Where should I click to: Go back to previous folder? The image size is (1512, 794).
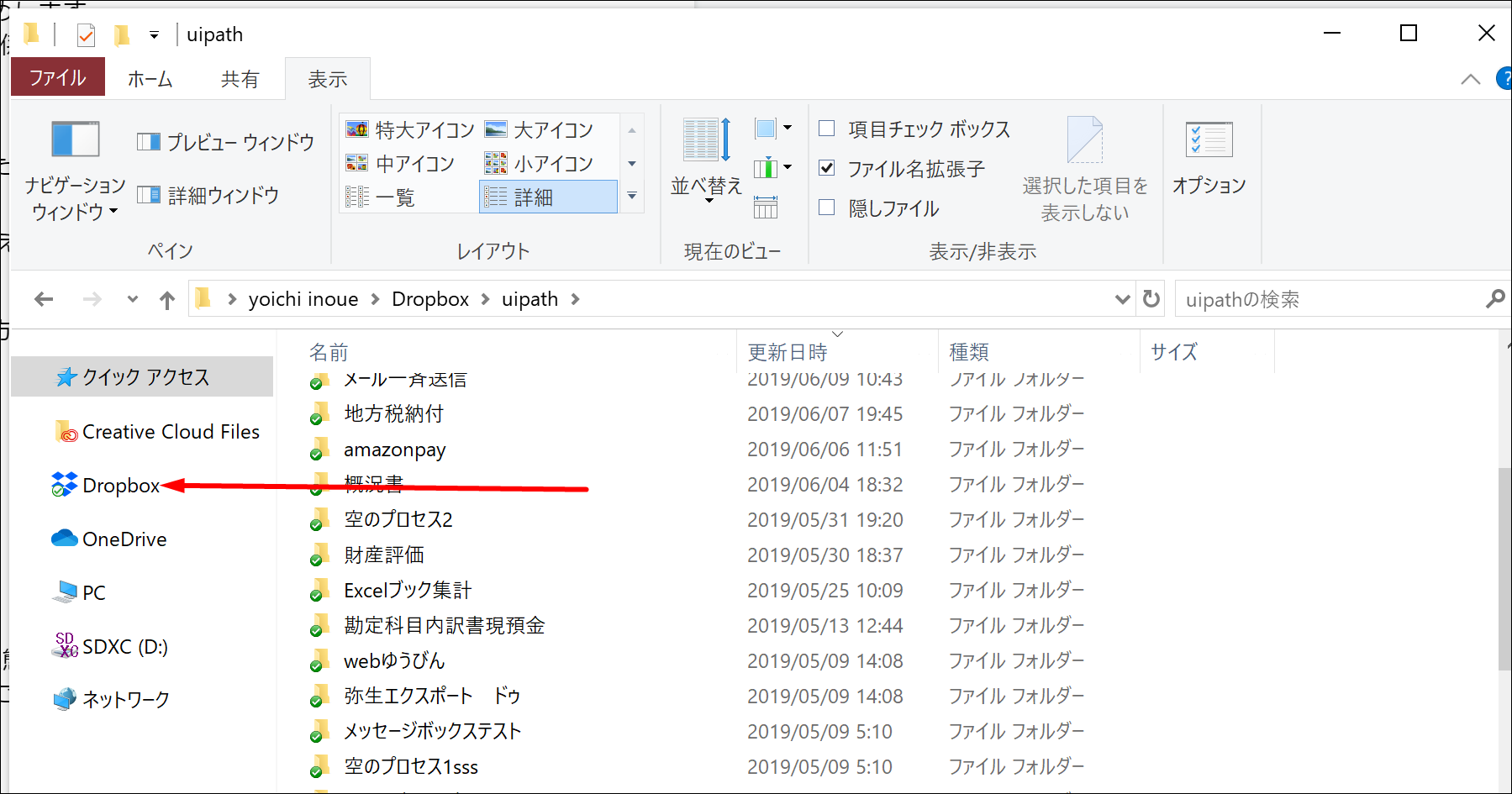coord(44,299)
